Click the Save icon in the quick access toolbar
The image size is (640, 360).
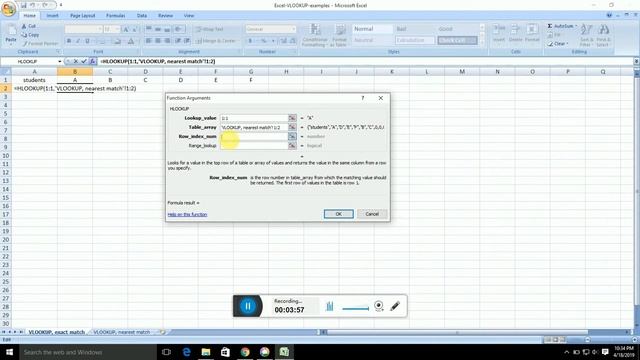[x=24, y=5]
